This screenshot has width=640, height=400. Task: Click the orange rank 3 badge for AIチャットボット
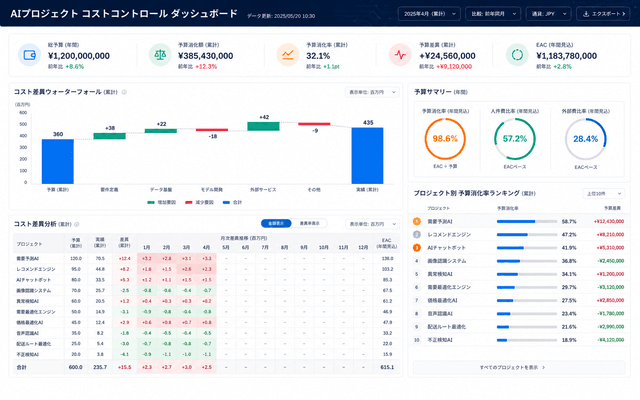tap(417, 247)
